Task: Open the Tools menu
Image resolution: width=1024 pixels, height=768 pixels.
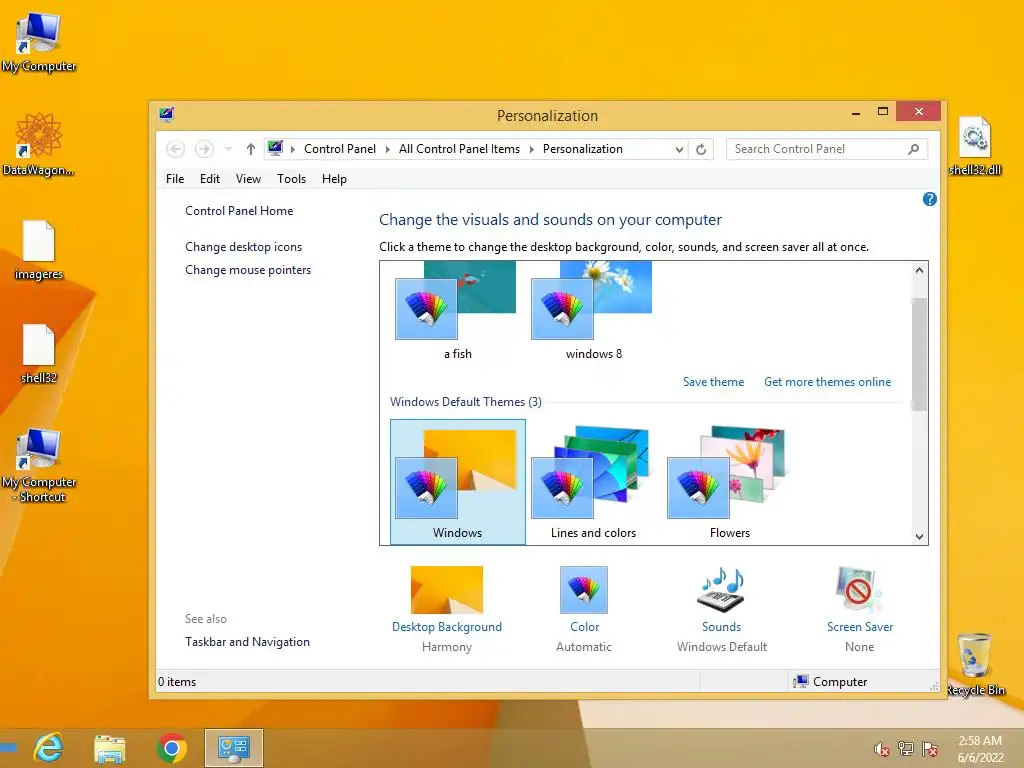Action: click(291, 179)
